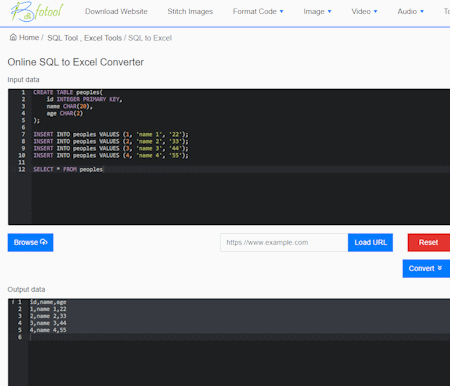450x386 pixels.
Task: Expand the Image dropdown menu
Action: tap(317, 11)
